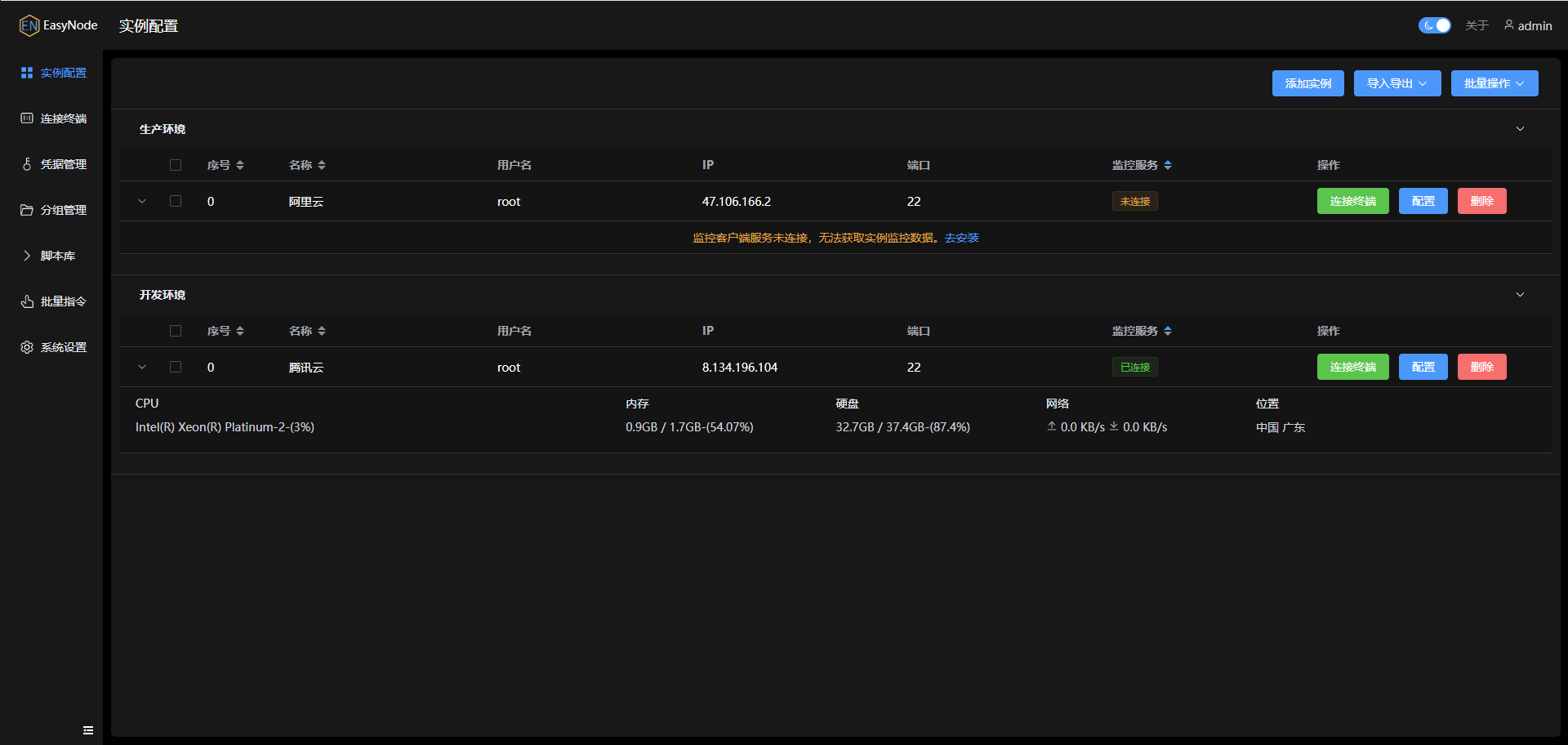
Task: Open the 批量操作 dropdown
Action: [1494, 83]
